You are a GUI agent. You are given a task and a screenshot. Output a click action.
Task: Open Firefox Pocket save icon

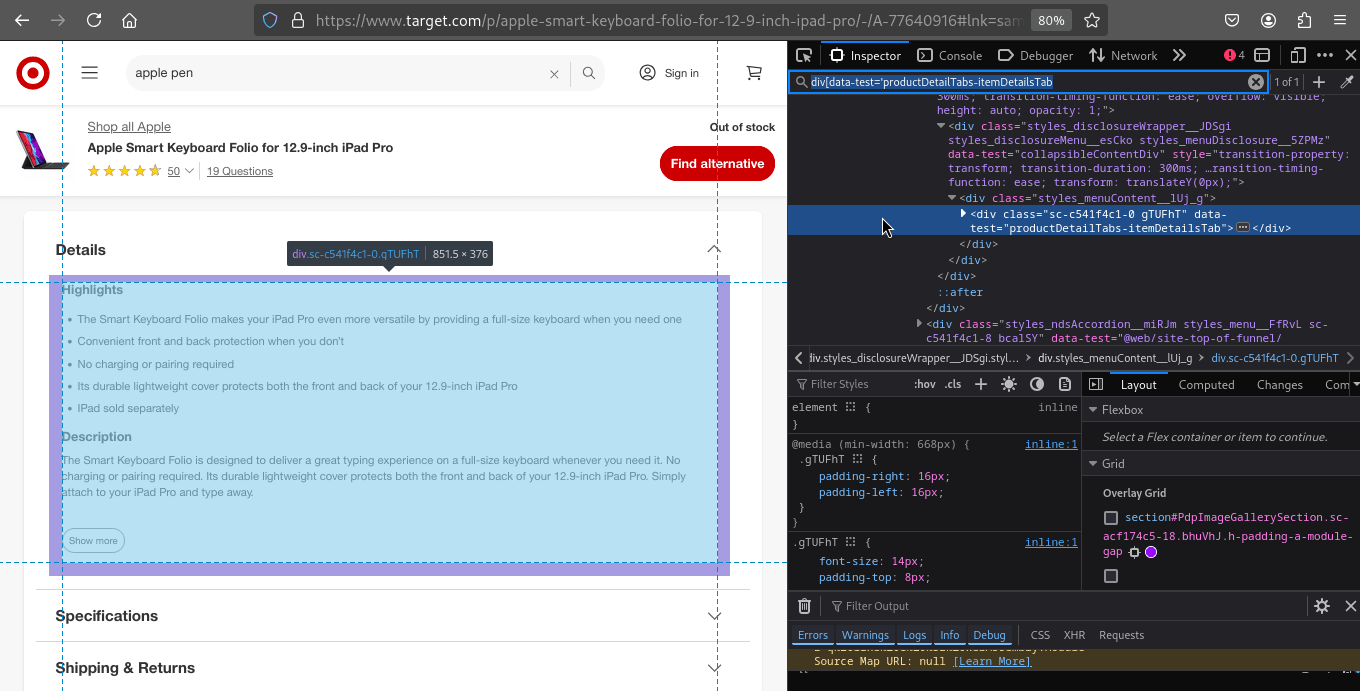click(1233, 20)
